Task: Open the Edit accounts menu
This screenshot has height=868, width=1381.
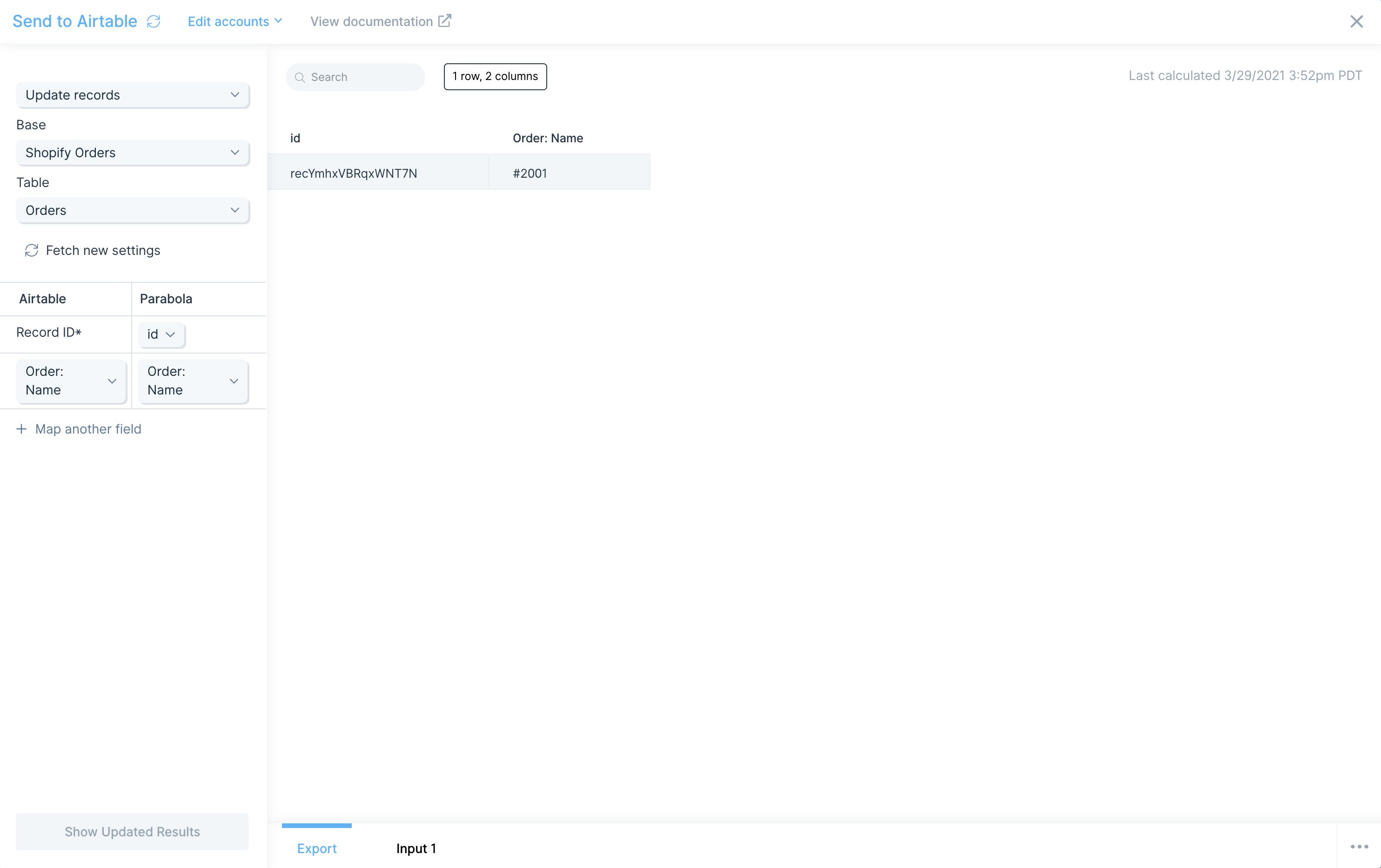Action: coord(235,21)
